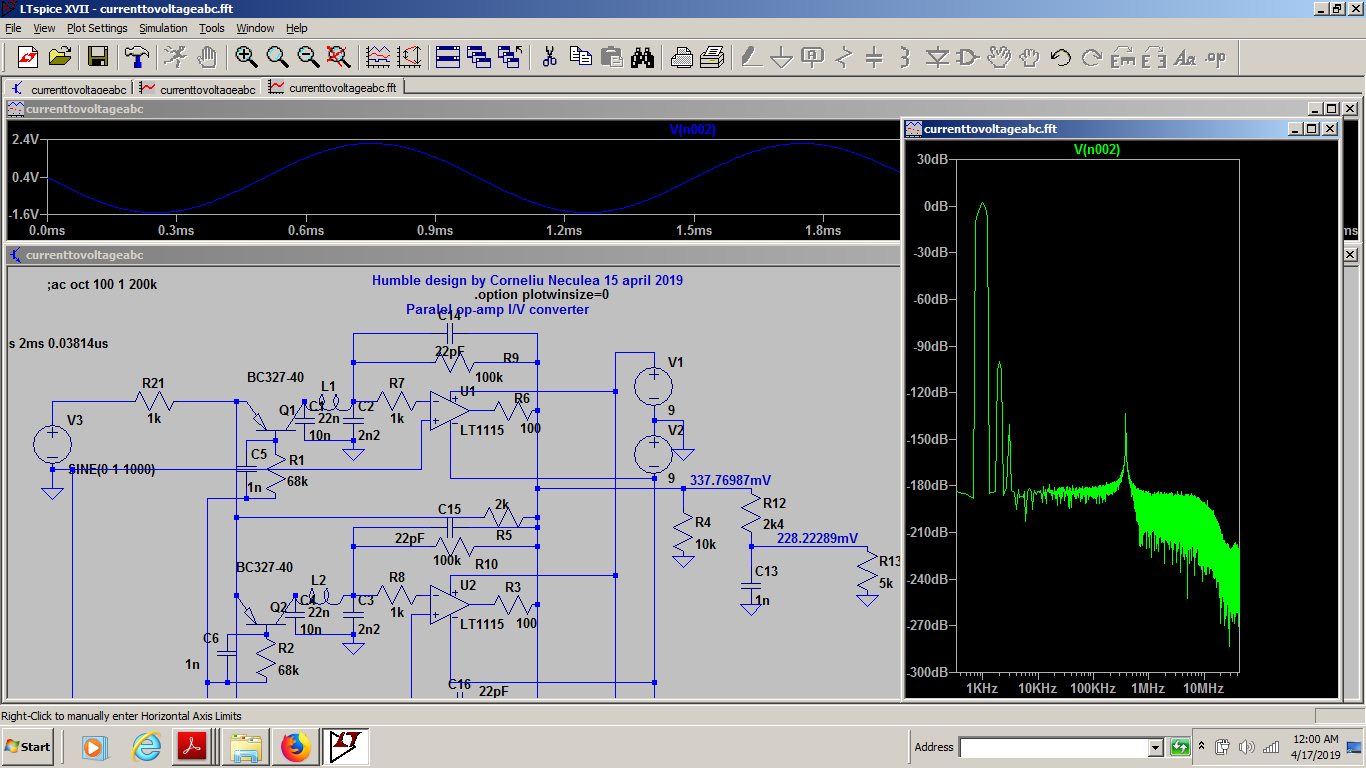The width and height of the screenshot is (1366, 768).
Task: Zoom to fit with the crossed-out magnifier
Action: tap(339, 57)
